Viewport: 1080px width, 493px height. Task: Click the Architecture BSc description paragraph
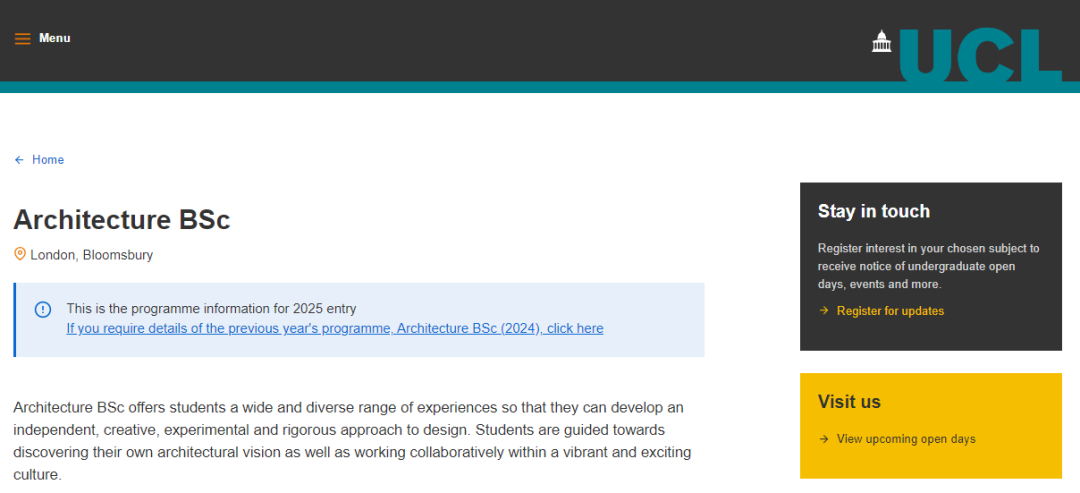(x=353, y=441)
